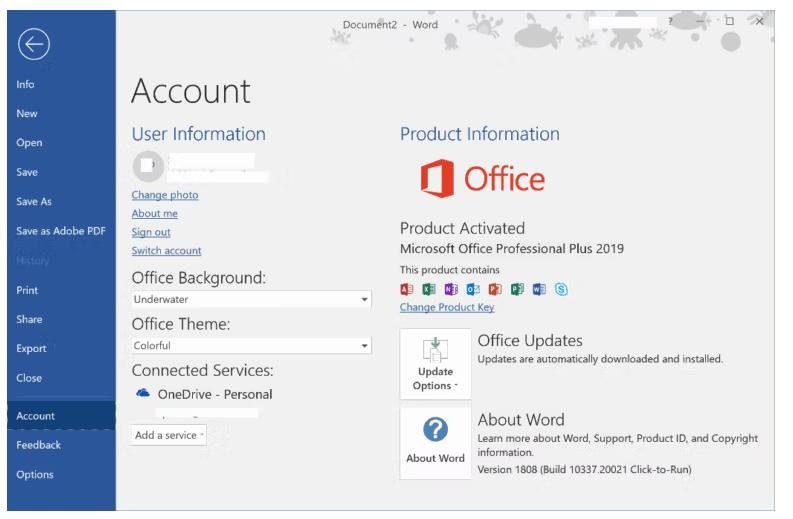Click the user profile photo avatar
The width and height of the screenshot is (793, 519).
[x=148, y=166]
